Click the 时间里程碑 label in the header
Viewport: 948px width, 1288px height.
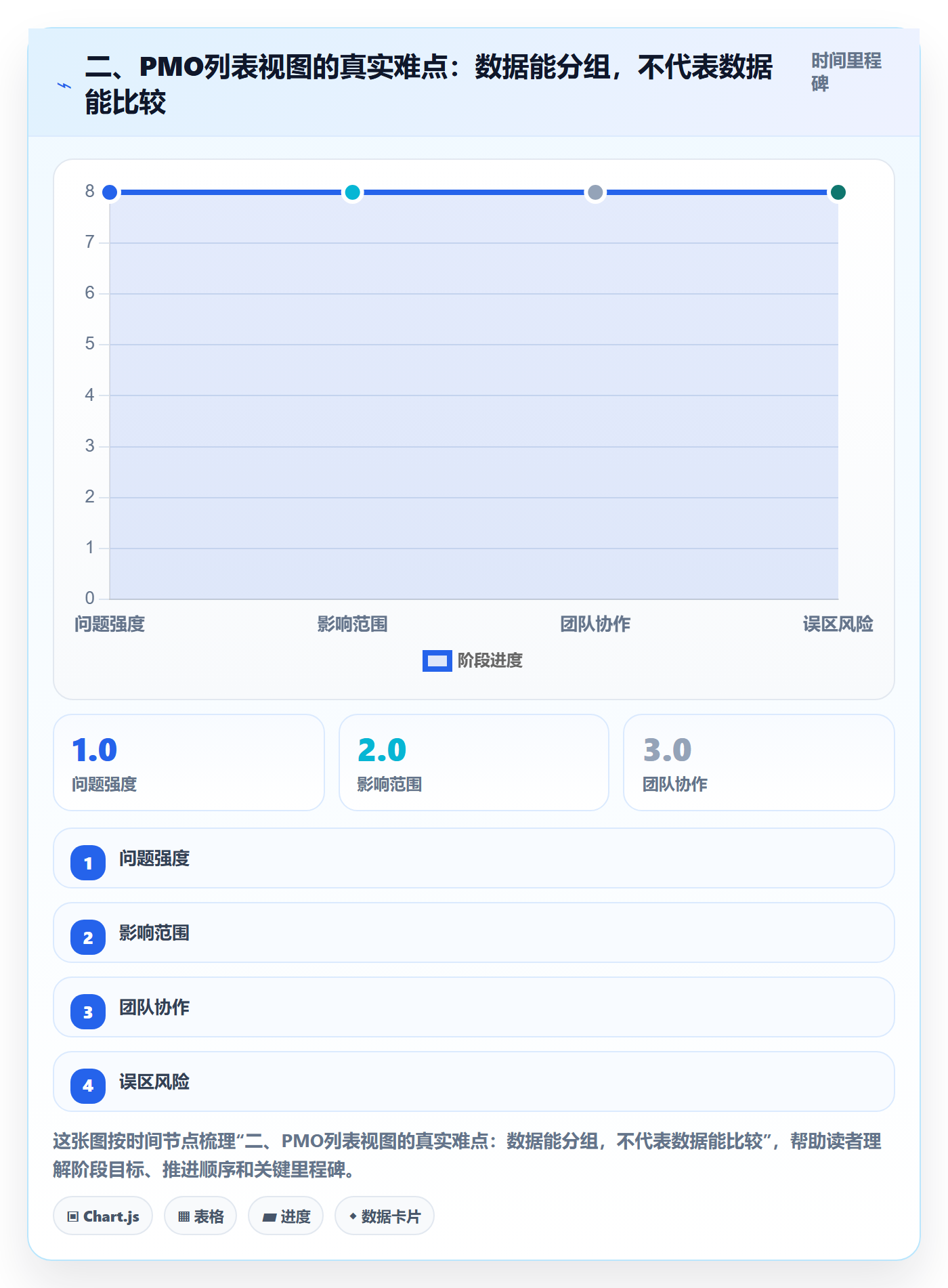coord(846,72)
